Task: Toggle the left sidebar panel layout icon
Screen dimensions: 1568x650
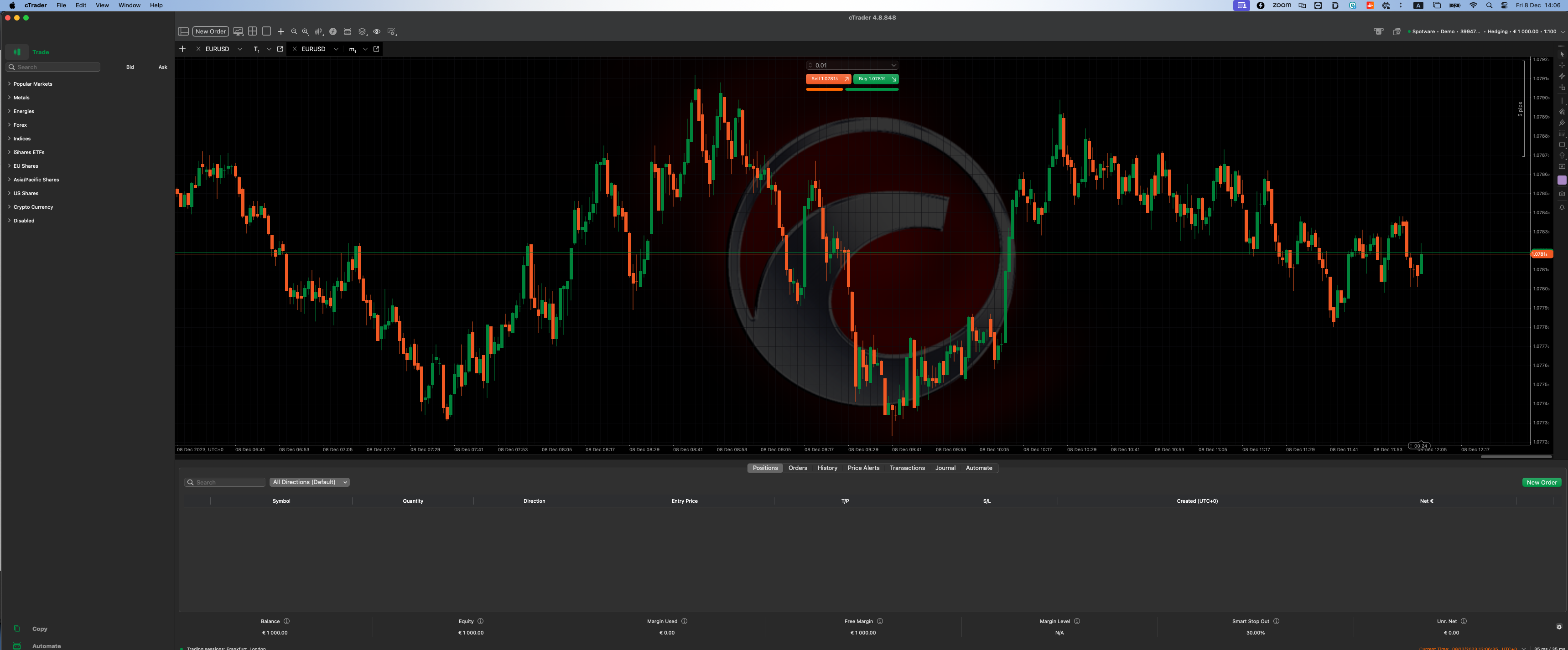Action: 183,31
